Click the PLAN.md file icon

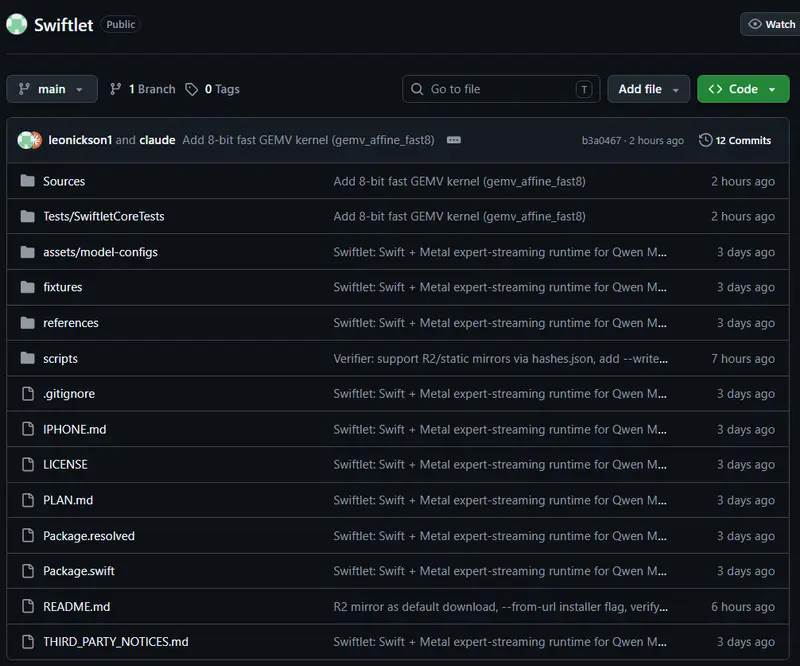[28, 500]
